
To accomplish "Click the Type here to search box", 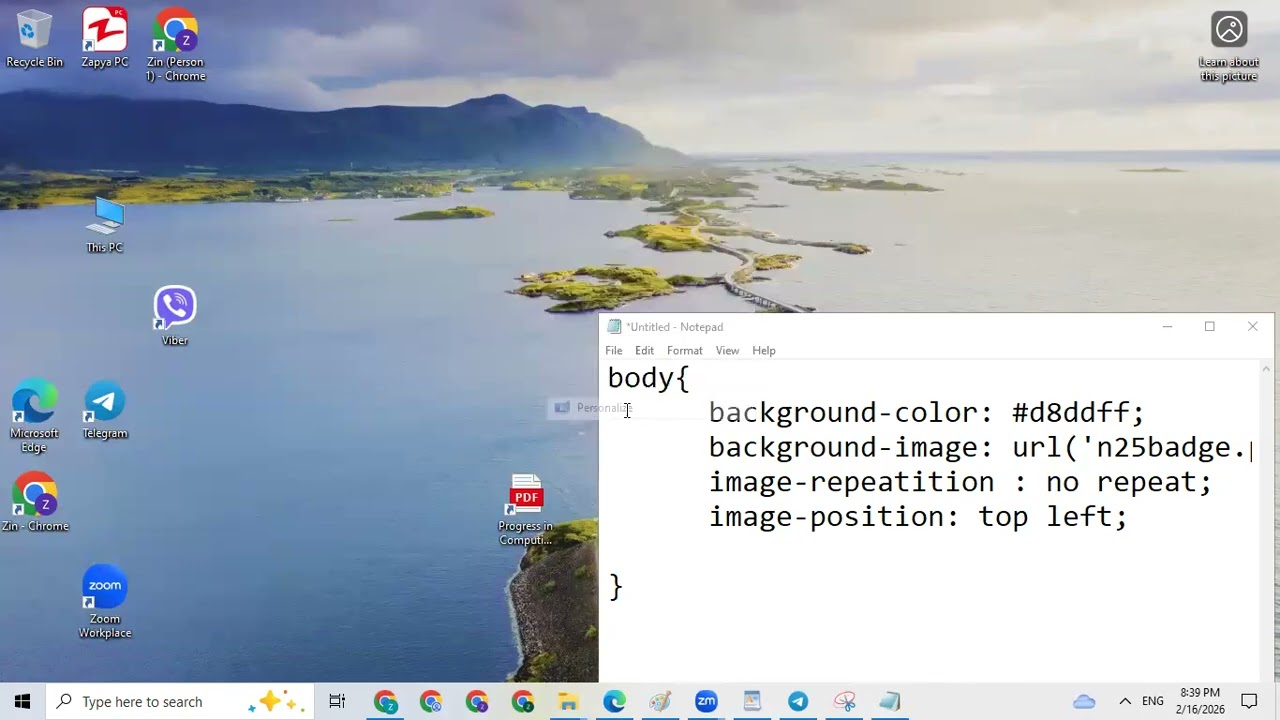I will (x=180, y=701).
